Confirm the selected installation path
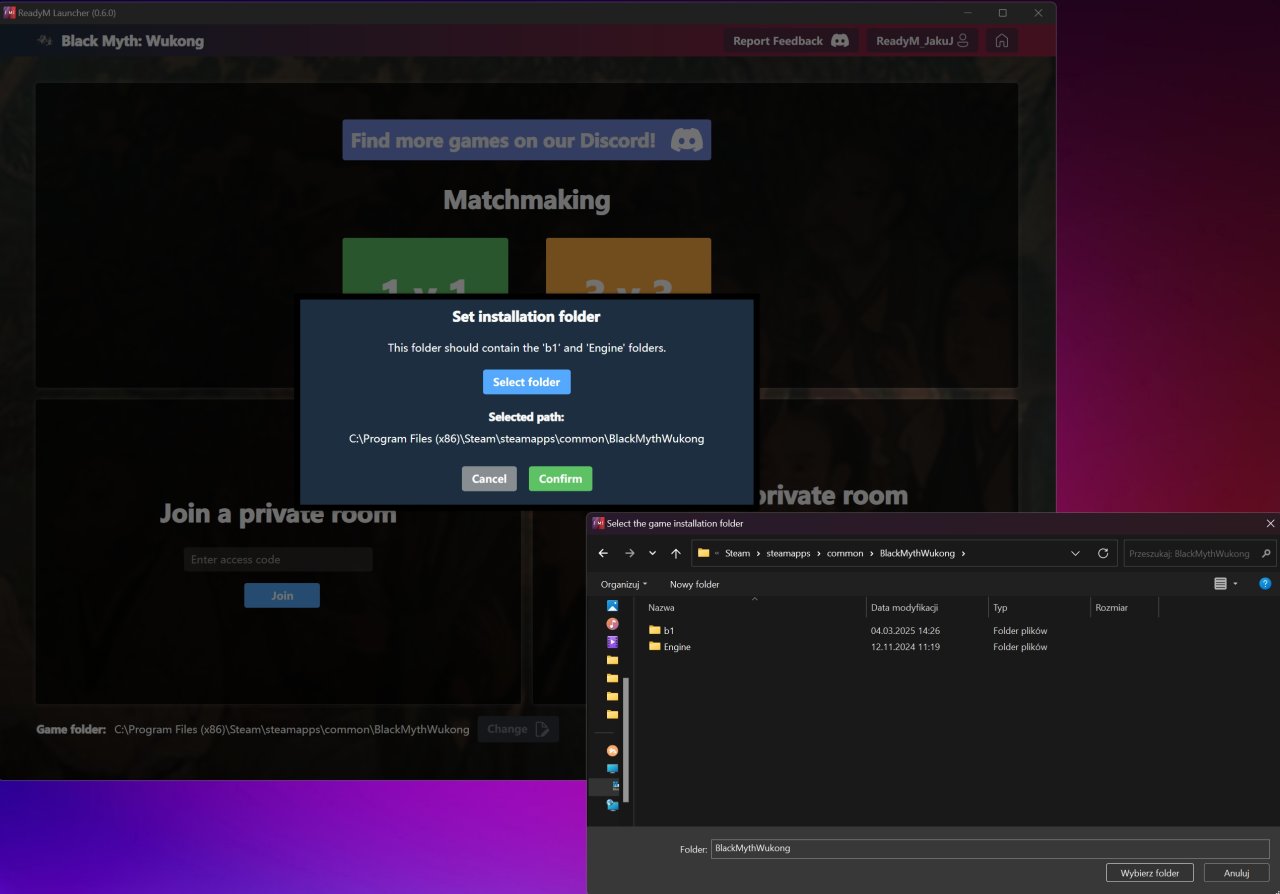This screenshot has width=1280, height=894. click(x=560, y=479)
